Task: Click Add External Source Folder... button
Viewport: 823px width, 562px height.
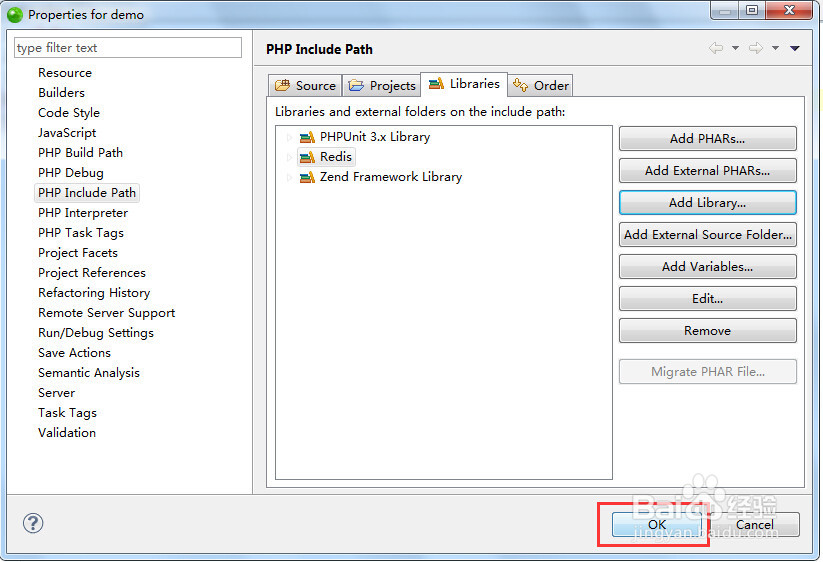Action: tap(708, 235)
